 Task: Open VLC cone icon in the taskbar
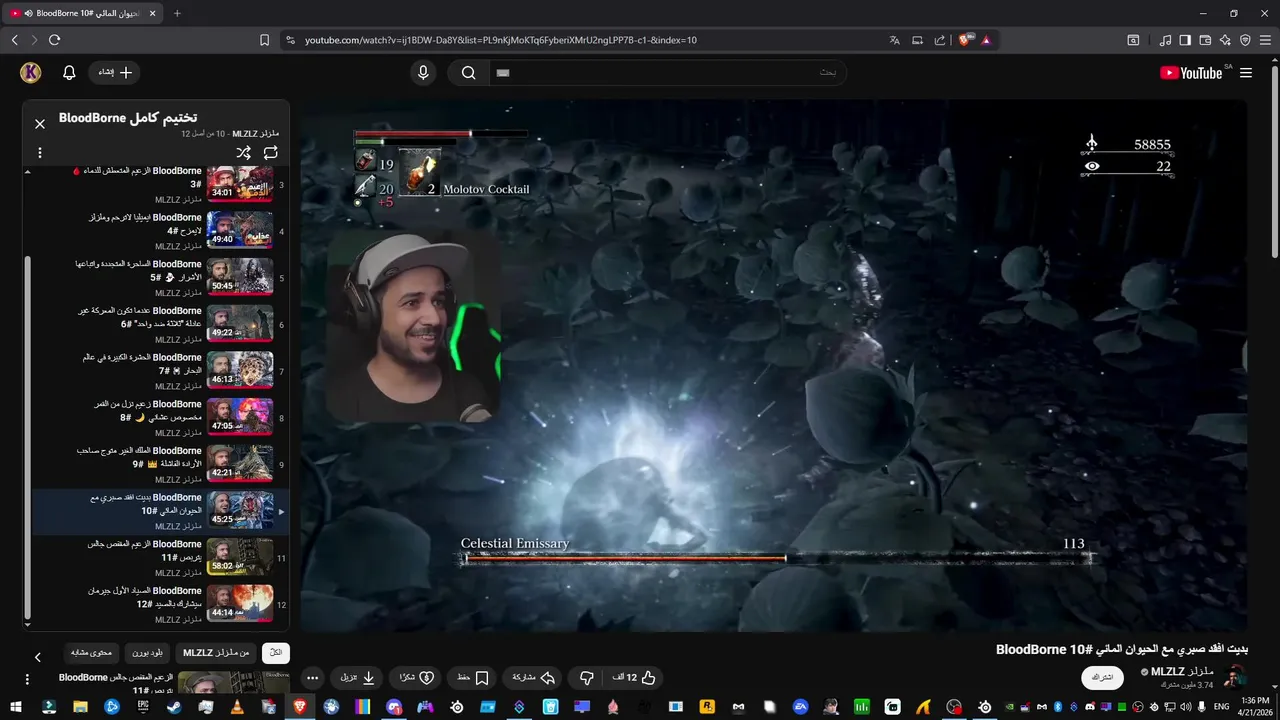[x=236, y=707]
